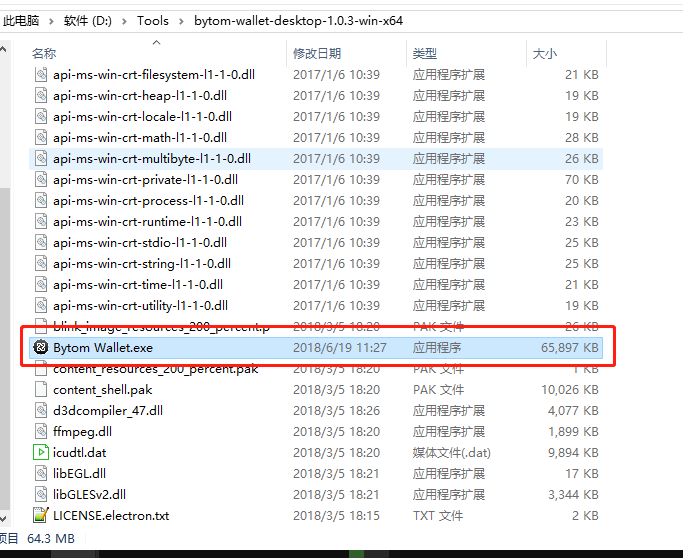Click the api-ms-win-crt-utility dll icon

41,305
